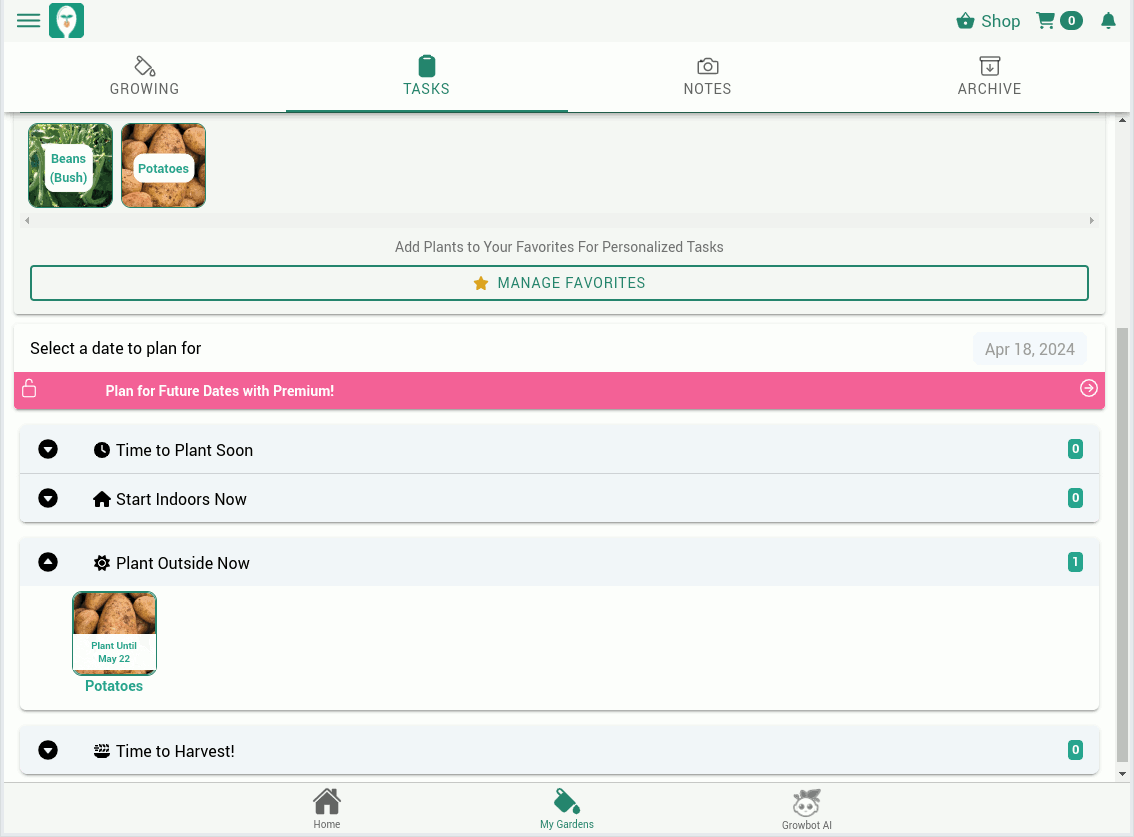Open the shopping cart
The height and width of the screenshot is (837, 1134).
pos(1058,21)
